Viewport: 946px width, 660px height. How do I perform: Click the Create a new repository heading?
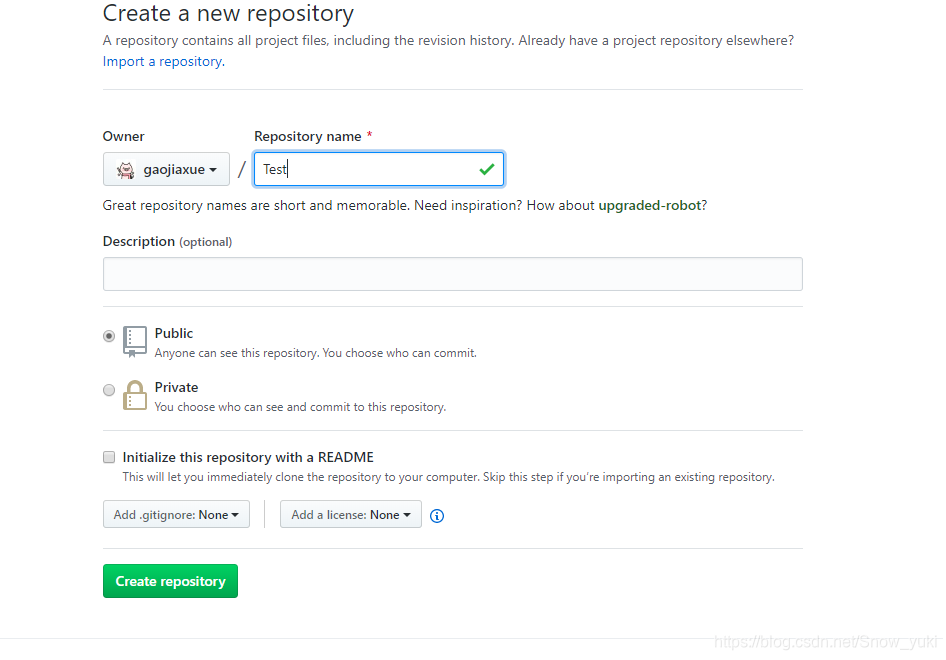point(228,13)
